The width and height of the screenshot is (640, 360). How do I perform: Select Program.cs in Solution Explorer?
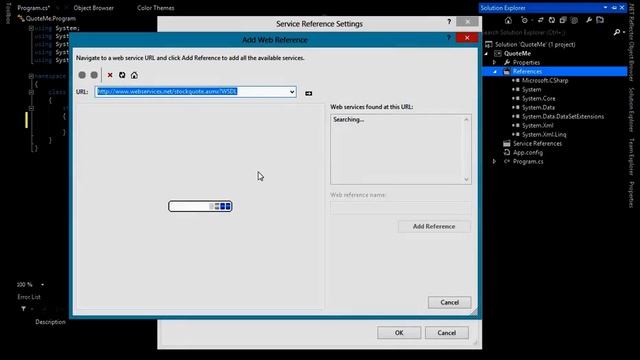click(528, 161)
